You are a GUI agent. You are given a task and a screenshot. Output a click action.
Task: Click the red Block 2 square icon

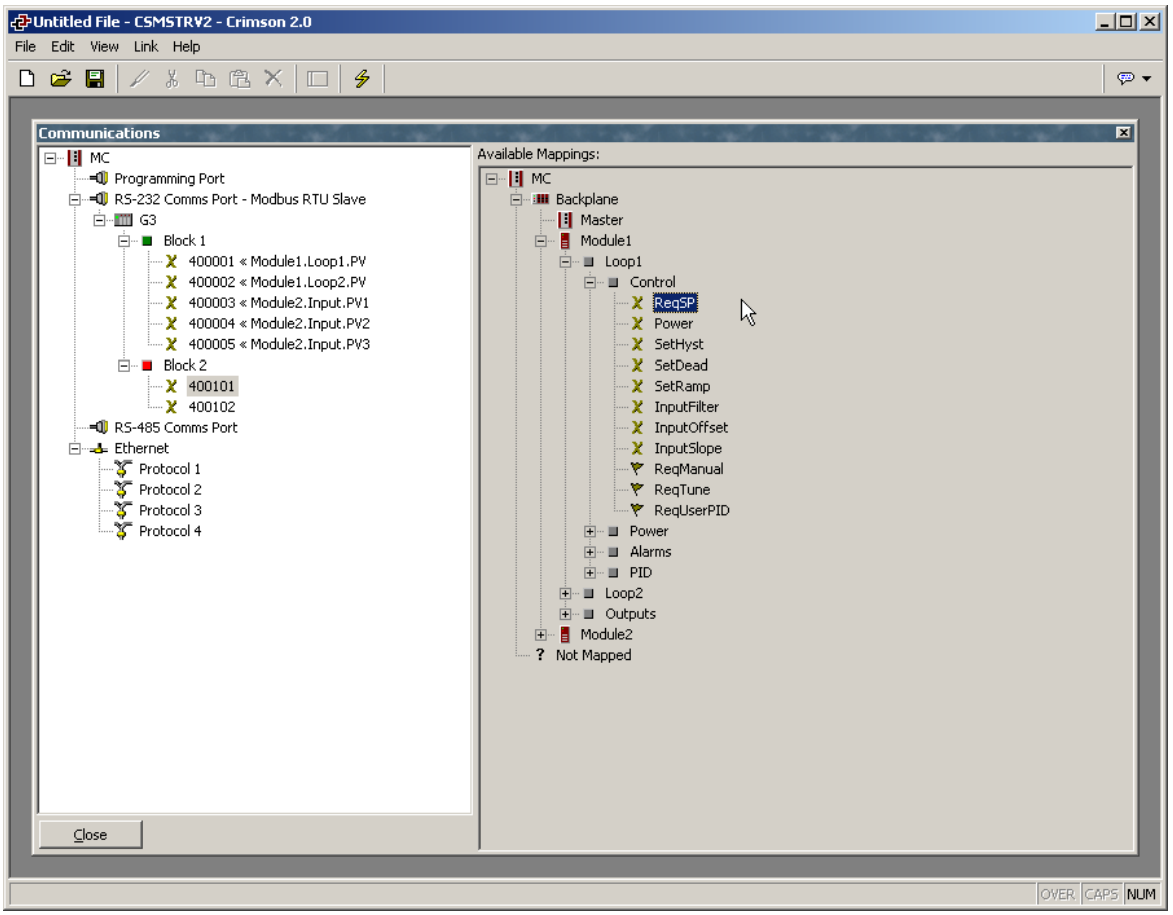[147, 365]
